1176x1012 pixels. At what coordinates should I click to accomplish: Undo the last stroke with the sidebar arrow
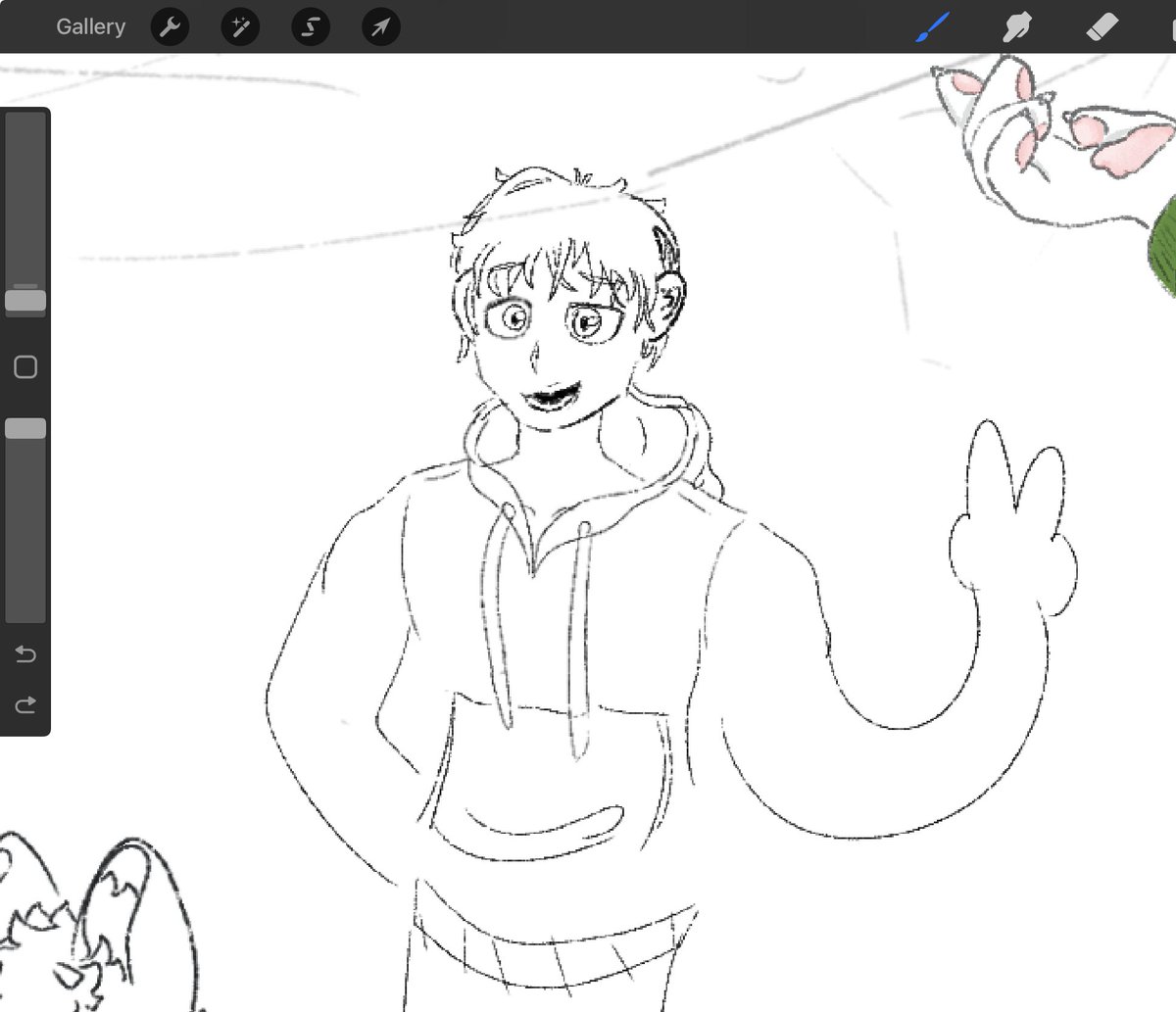(25, 653)
